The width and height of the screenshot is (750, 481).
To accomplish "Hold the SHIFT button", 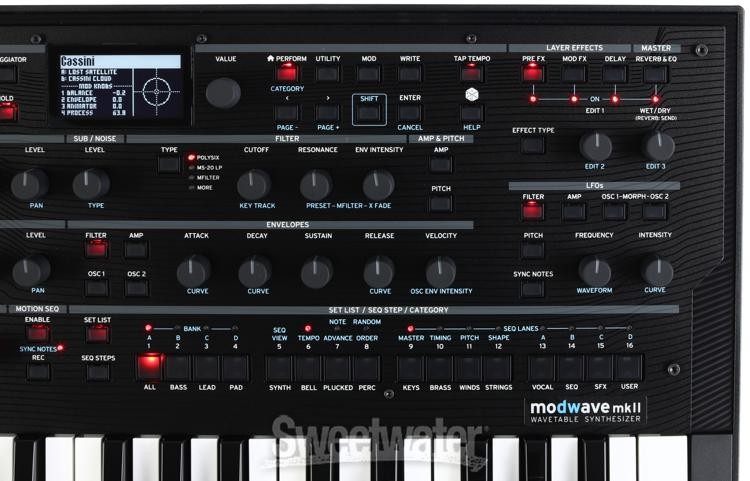I will click(x=369, y=113).
